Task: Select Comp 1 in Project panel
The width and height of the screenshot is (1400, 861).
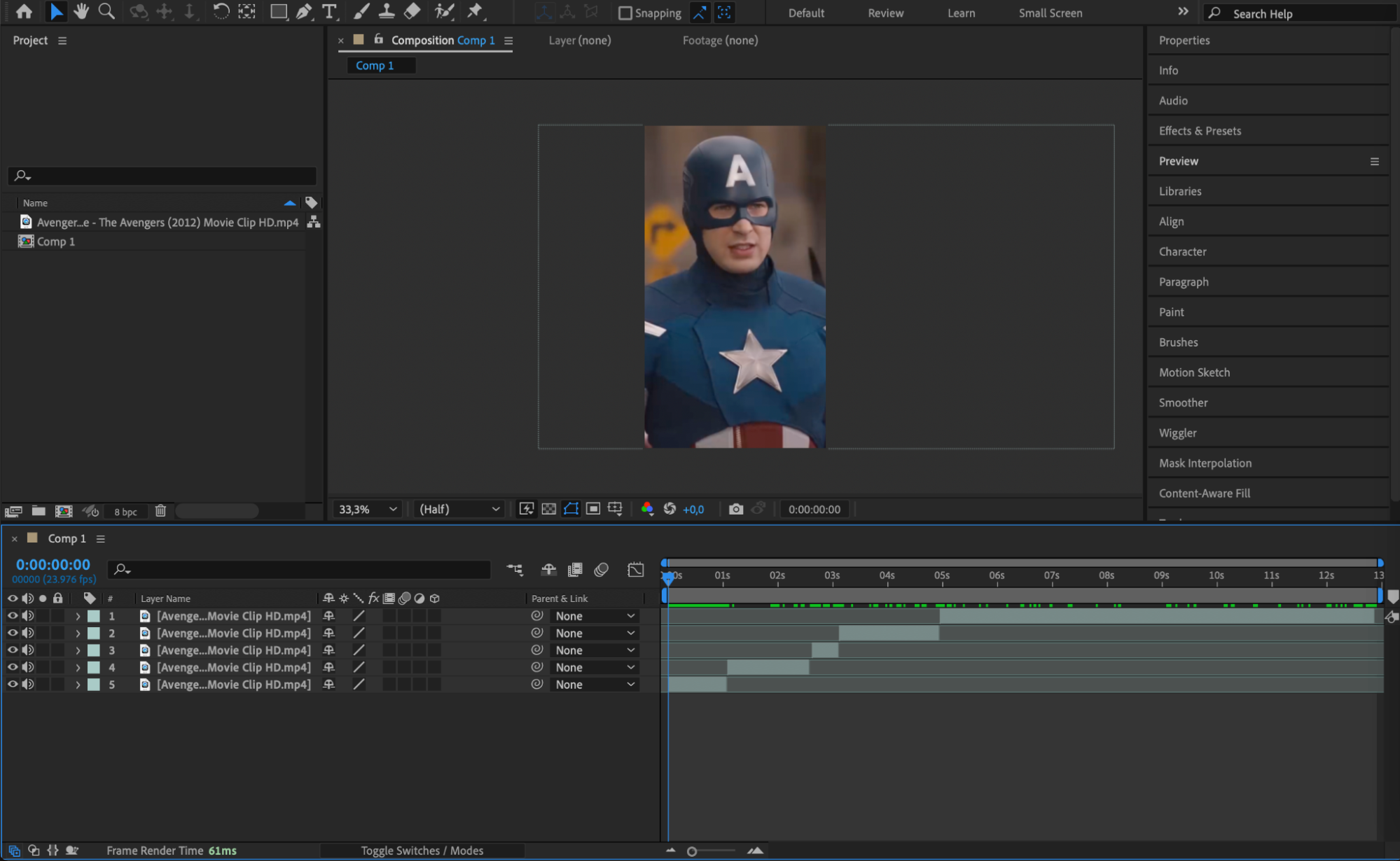Action: click(x=55, y=241)
